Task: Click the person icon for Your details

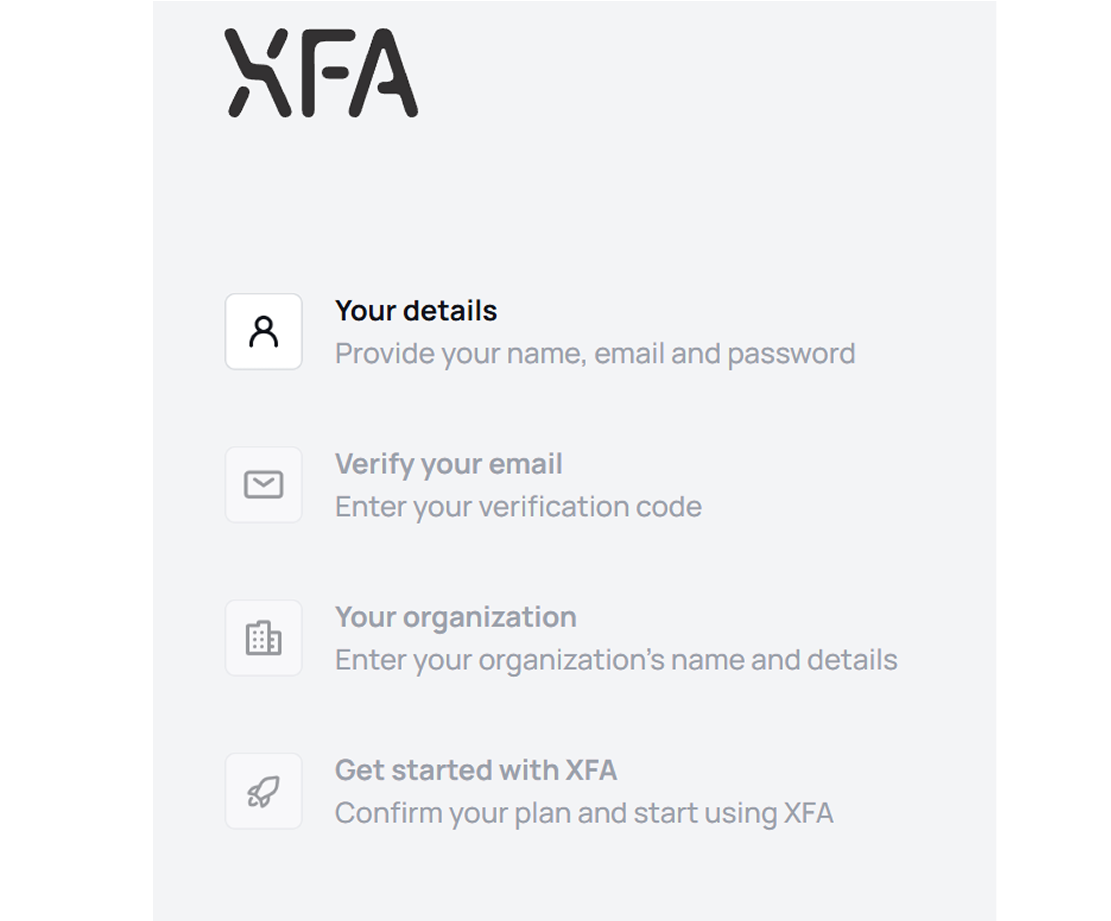Action: pyautogui.click(x=264, y=332)
